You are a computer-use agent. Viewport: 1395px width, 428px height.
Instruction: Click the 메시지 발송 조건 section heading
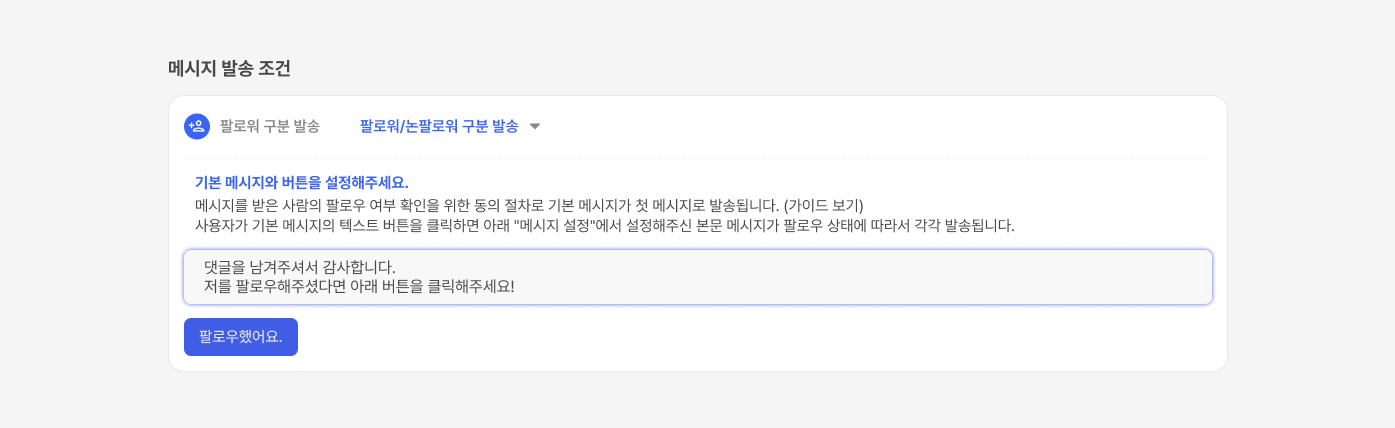(x=230, y=68)
